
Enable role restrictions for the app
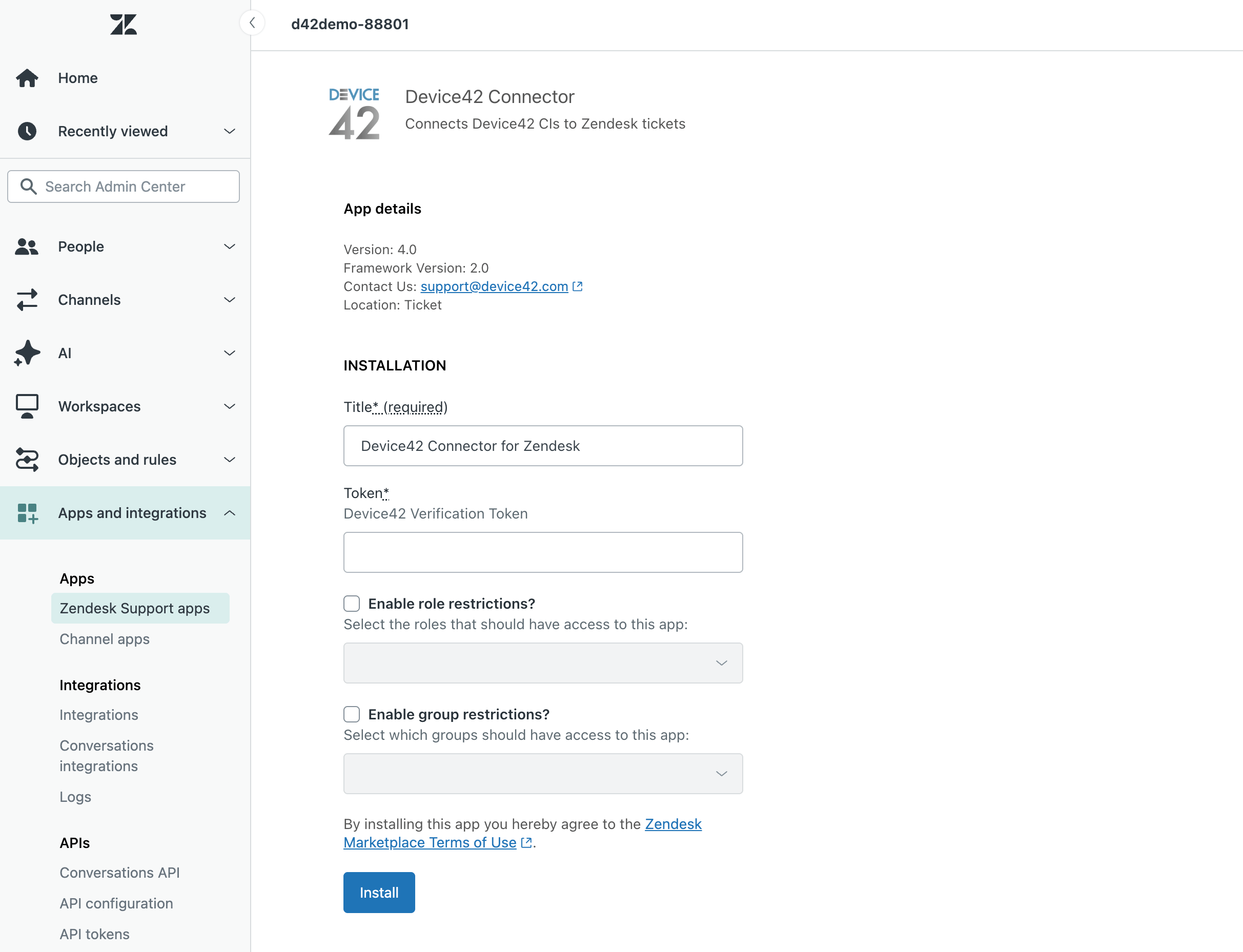tap(352, 603)
